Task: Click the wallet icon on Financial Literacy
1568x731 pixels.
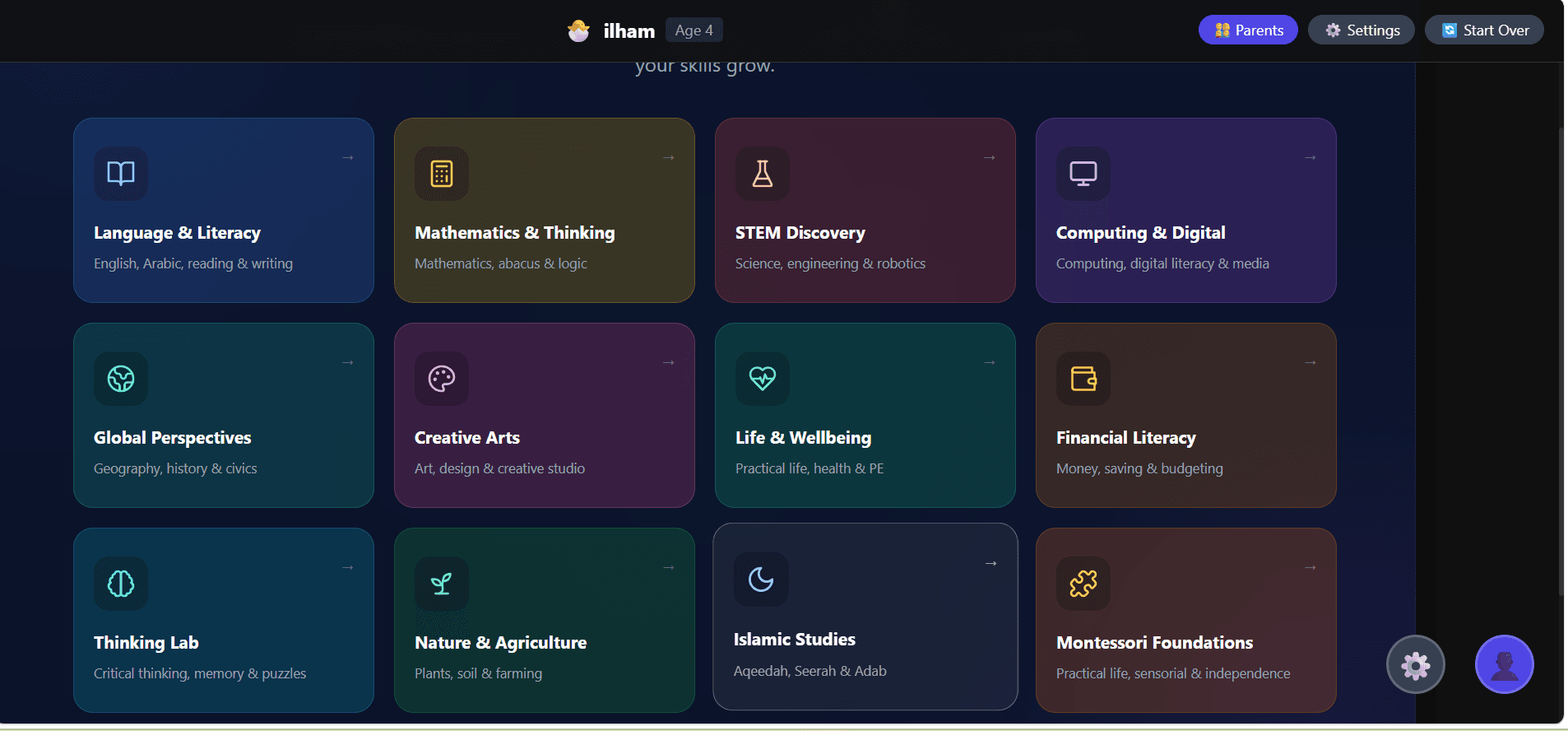Action: coord(1083,379)
